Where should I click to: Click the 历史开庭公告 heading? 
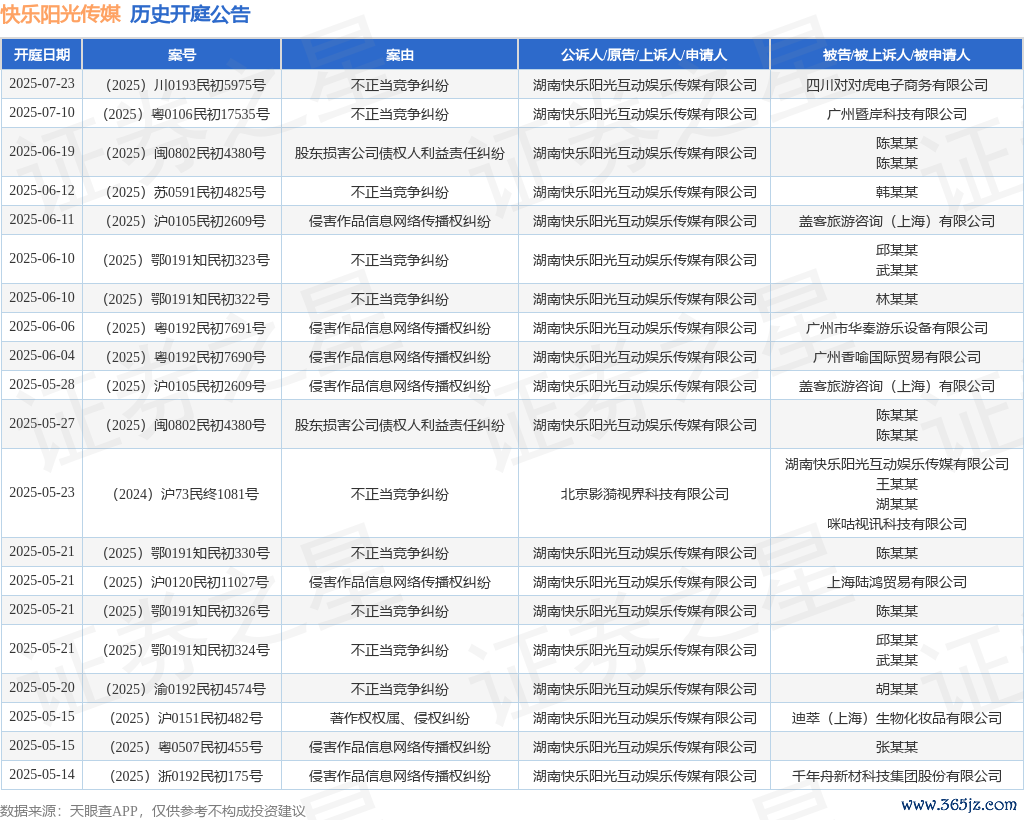[189, 14]
